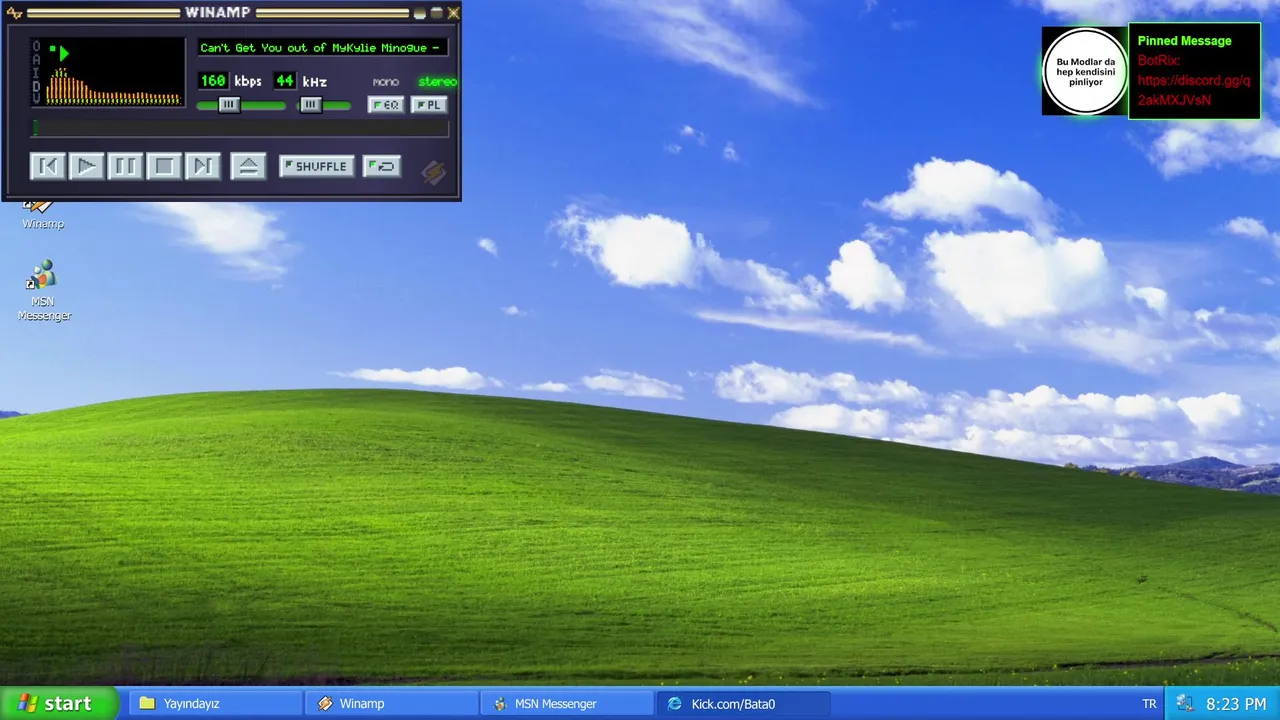Toggle Winamp windowshade mode button
Viewport: 1280px width, 720px height.
point(436,13)
